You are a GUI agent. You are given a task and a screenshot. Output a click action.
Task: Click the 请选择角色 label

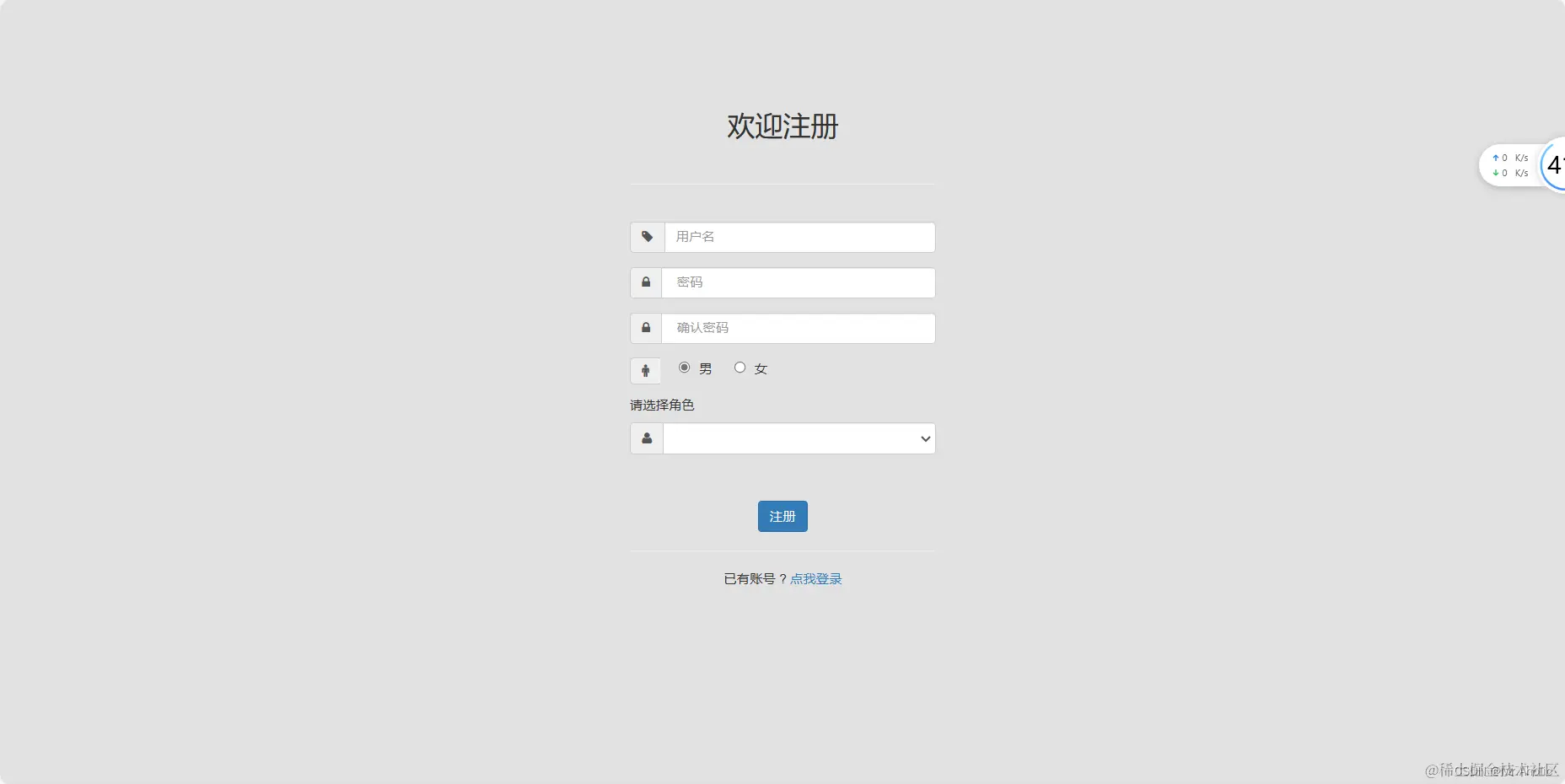point(662,405)
